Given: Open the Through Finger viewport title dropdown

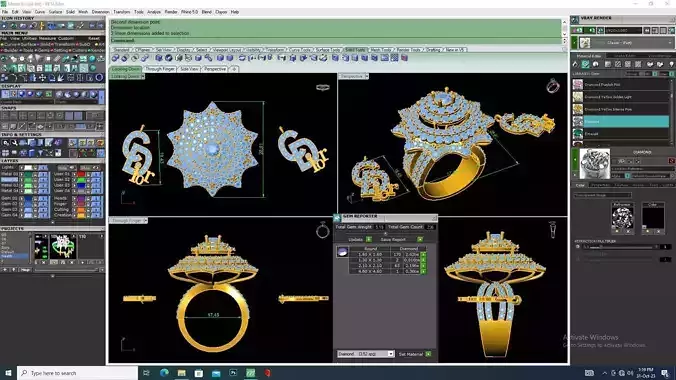Looking at the screenshot, I should 145,220.
